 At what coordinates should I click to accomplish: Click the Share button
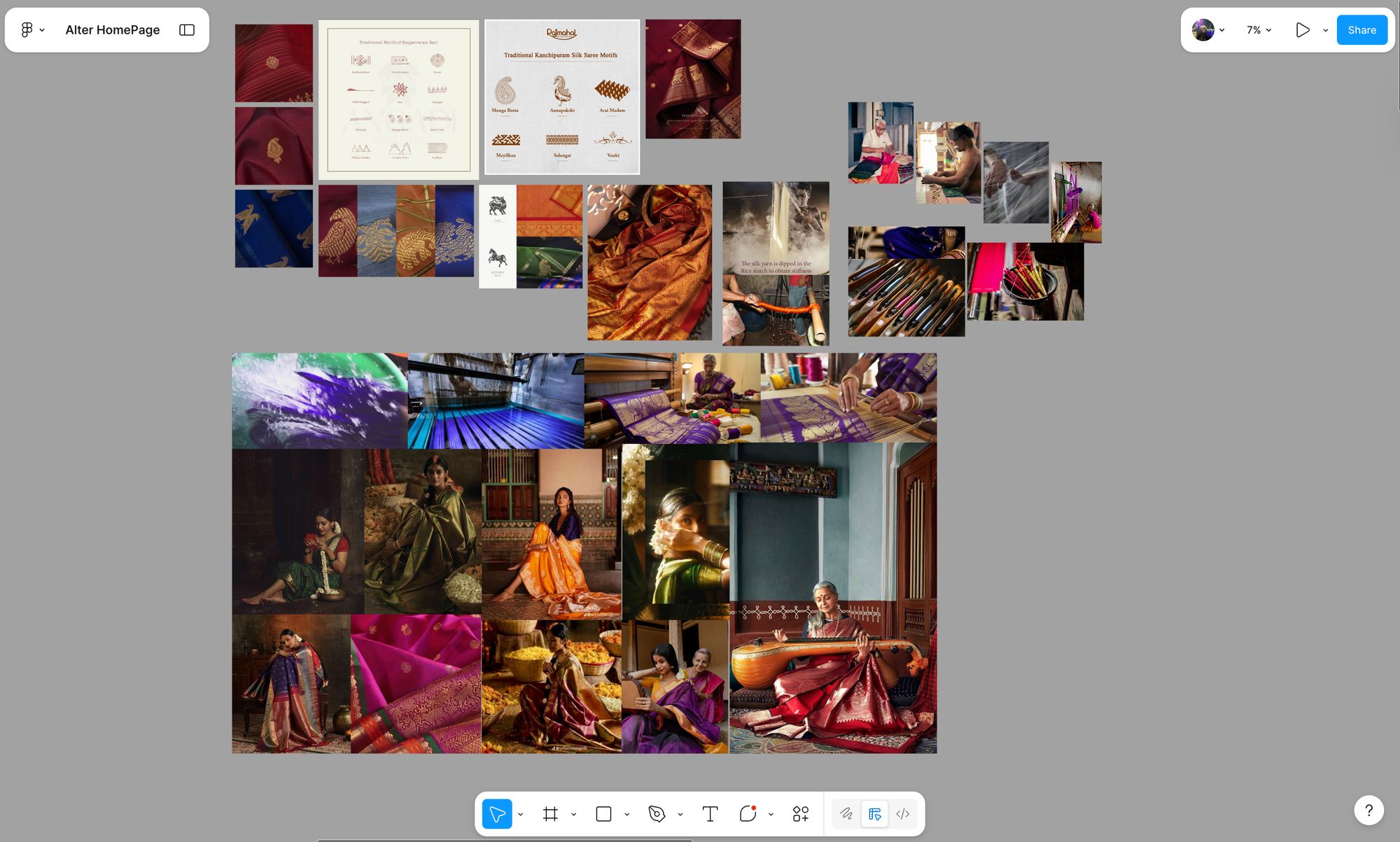(1361, 30)
